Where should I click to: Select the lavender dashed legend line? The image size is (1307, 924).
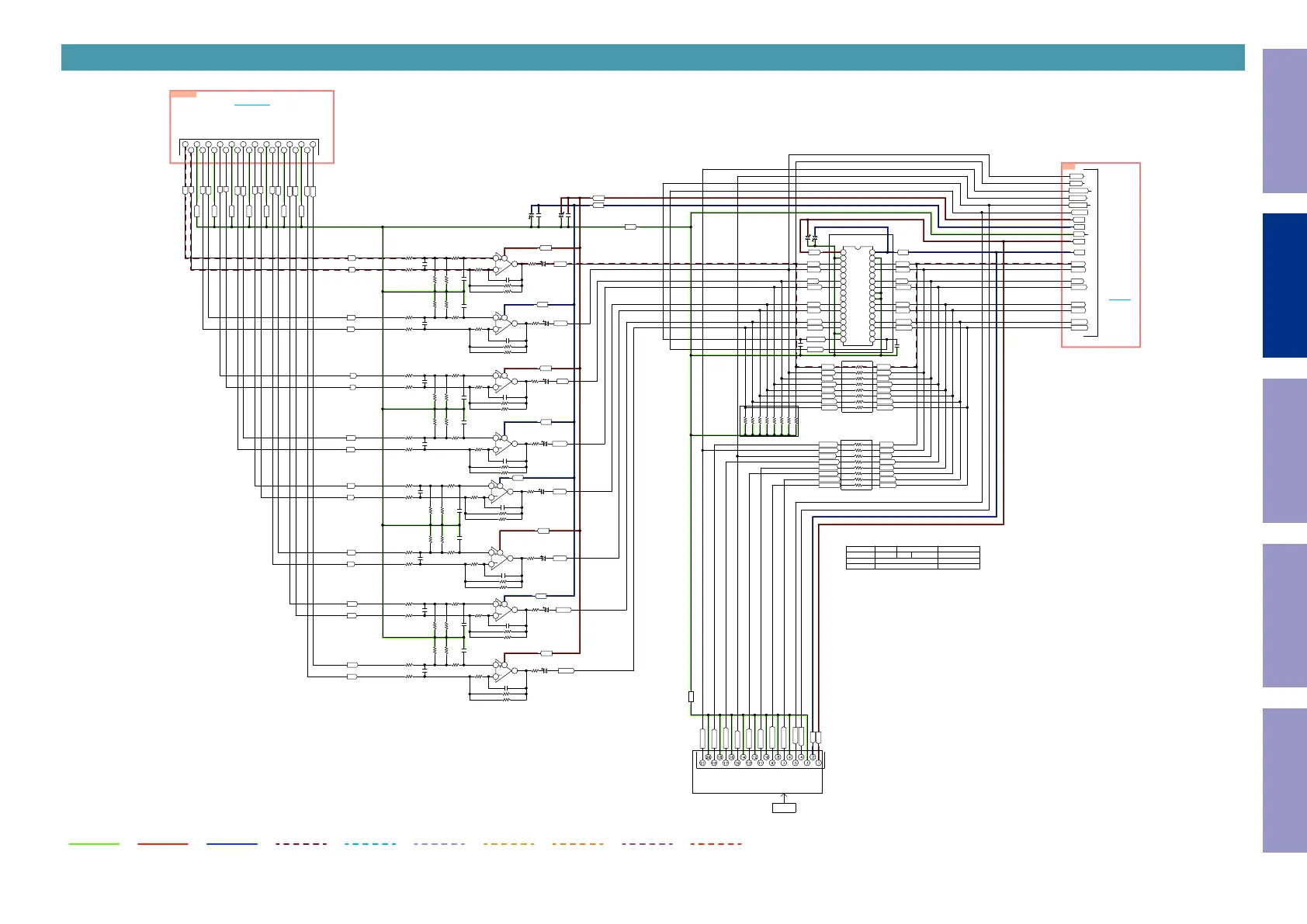[x=439, y=843]
